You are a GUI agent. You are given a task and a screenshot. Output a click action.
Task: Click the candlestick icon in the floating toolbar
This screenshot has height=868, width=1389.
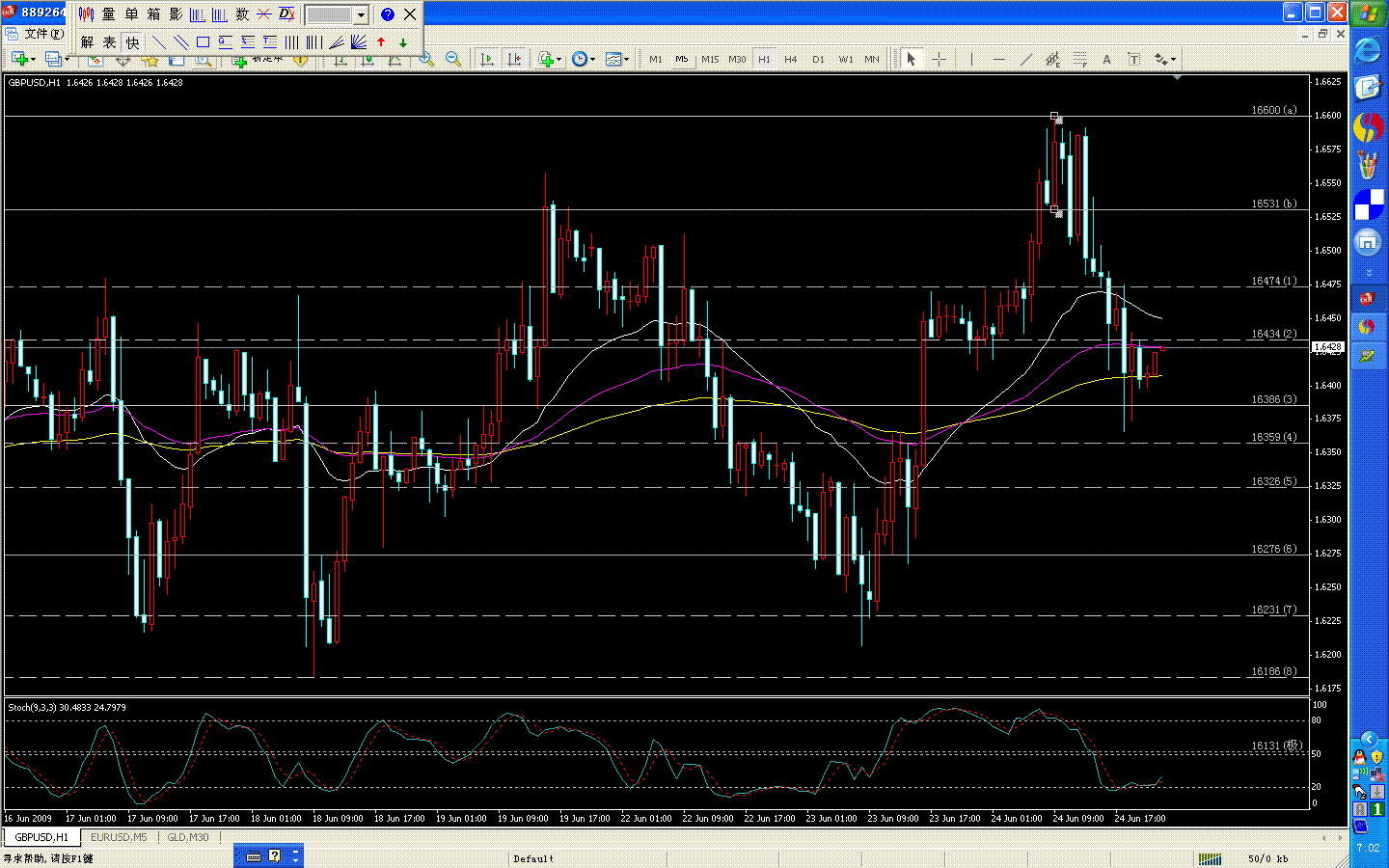[x=86, y=14]
